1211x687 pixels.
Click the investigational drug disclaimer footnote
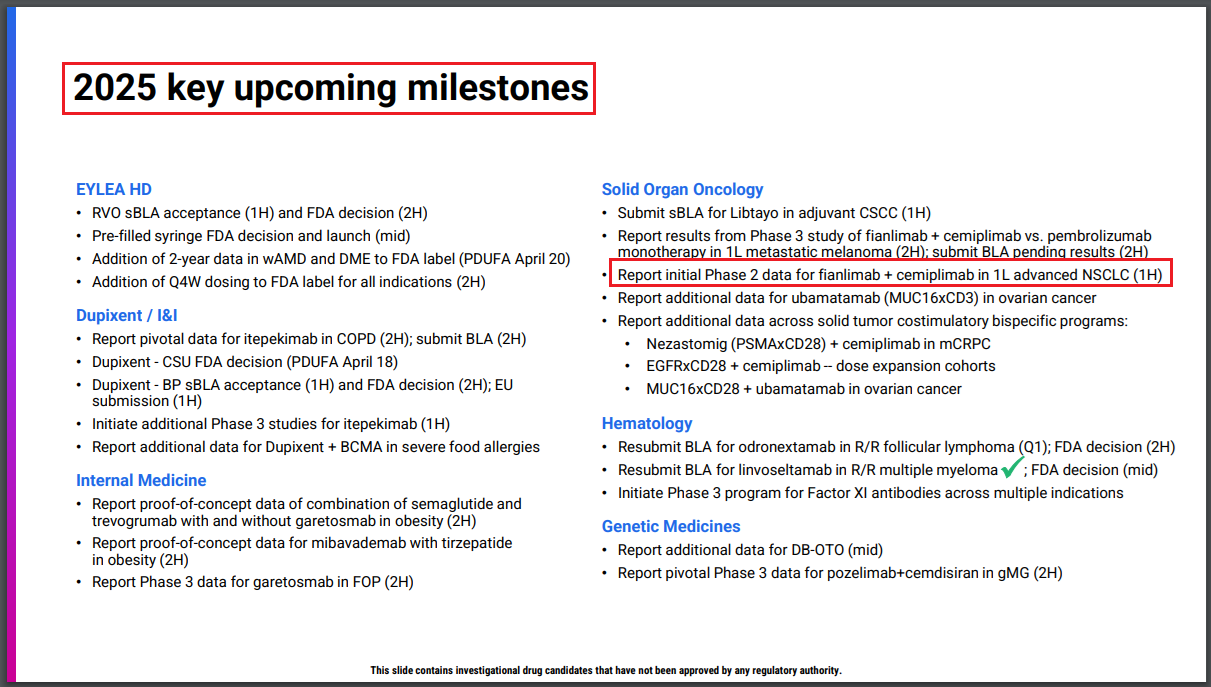click(x=606, y=670)
